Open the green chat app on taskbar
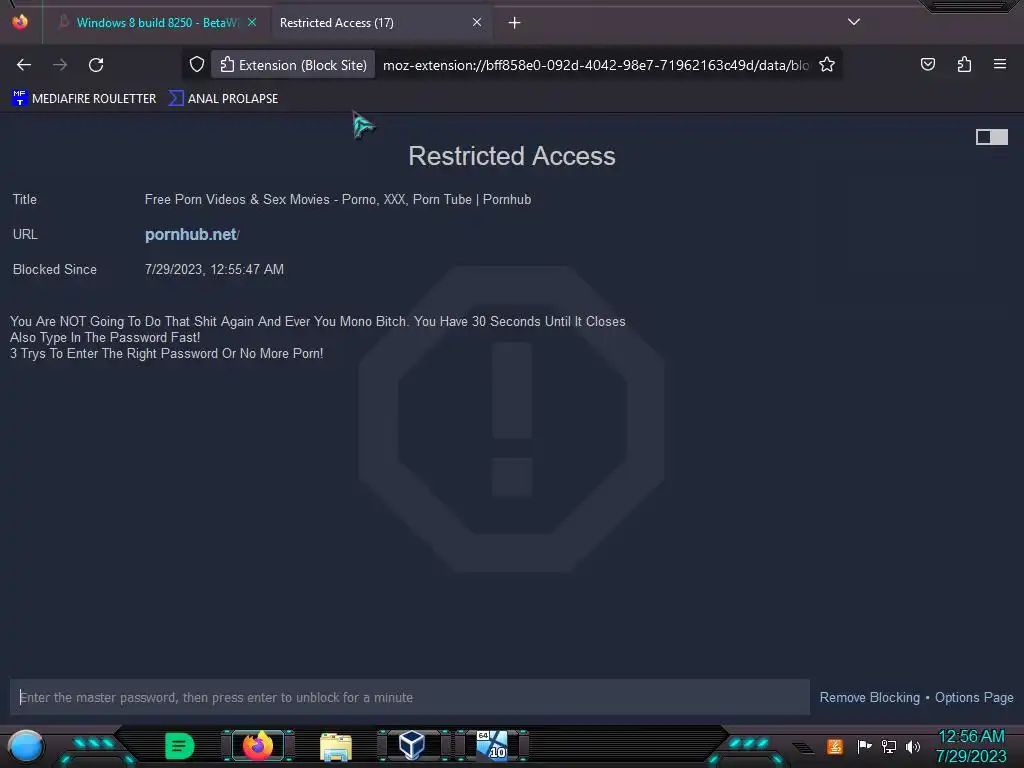This screenshot has height=768, width=1024. pyautogui.click(x=180, y=746)
